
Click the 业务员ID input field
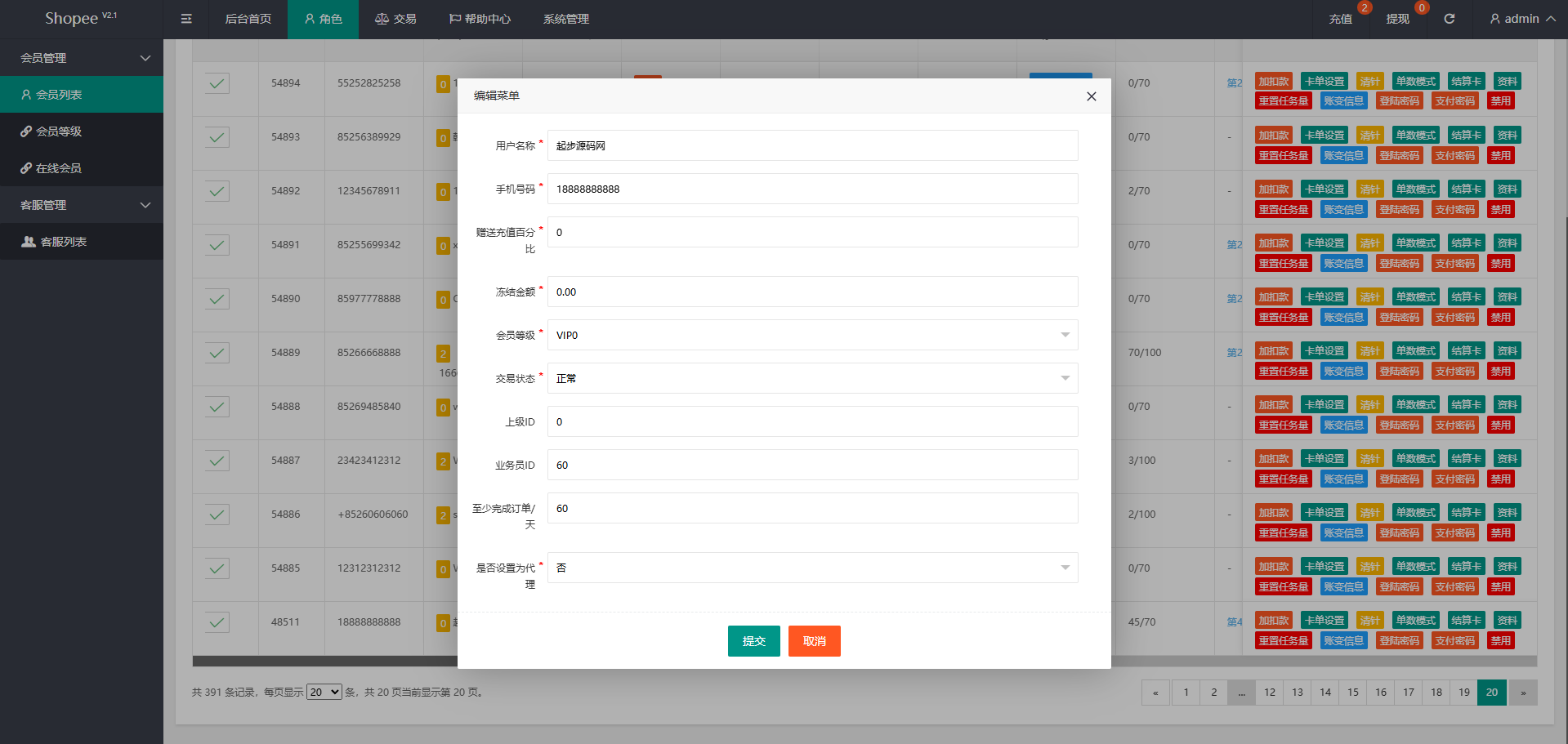click(812, 465)
